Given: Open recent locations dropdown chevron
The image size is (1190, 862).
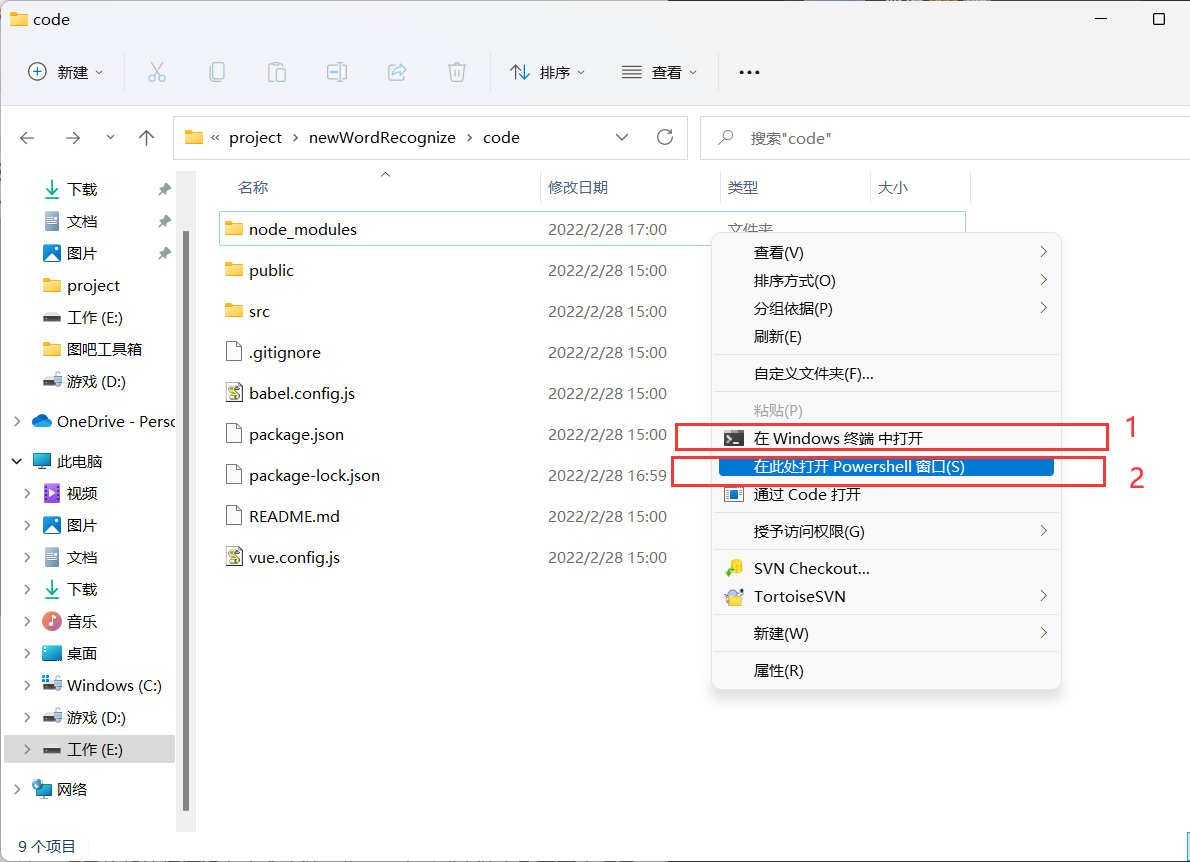Looking at the screenshot, I should point(110,137).
